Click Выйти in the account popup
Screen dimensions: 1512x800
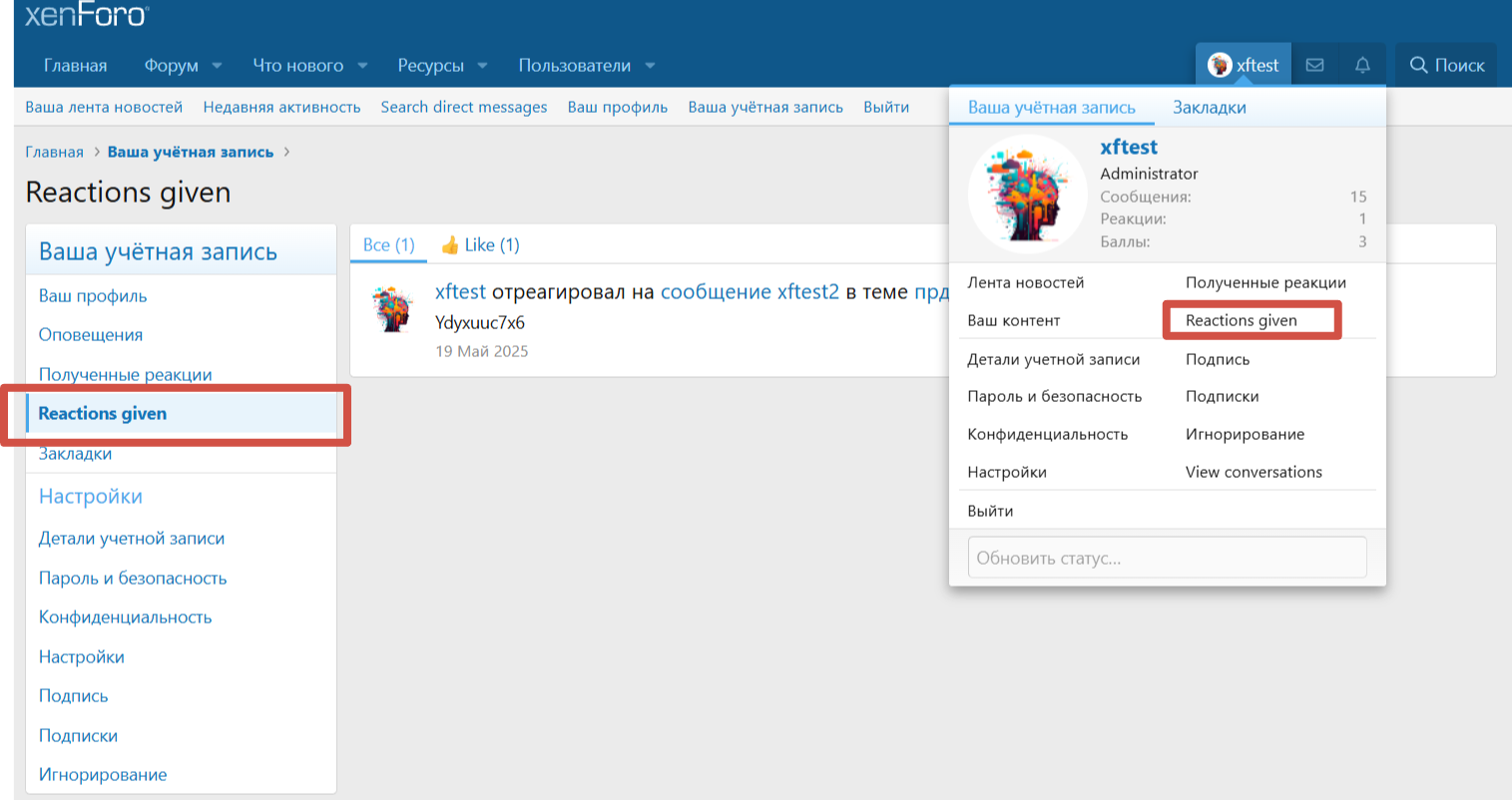(990, 511)
